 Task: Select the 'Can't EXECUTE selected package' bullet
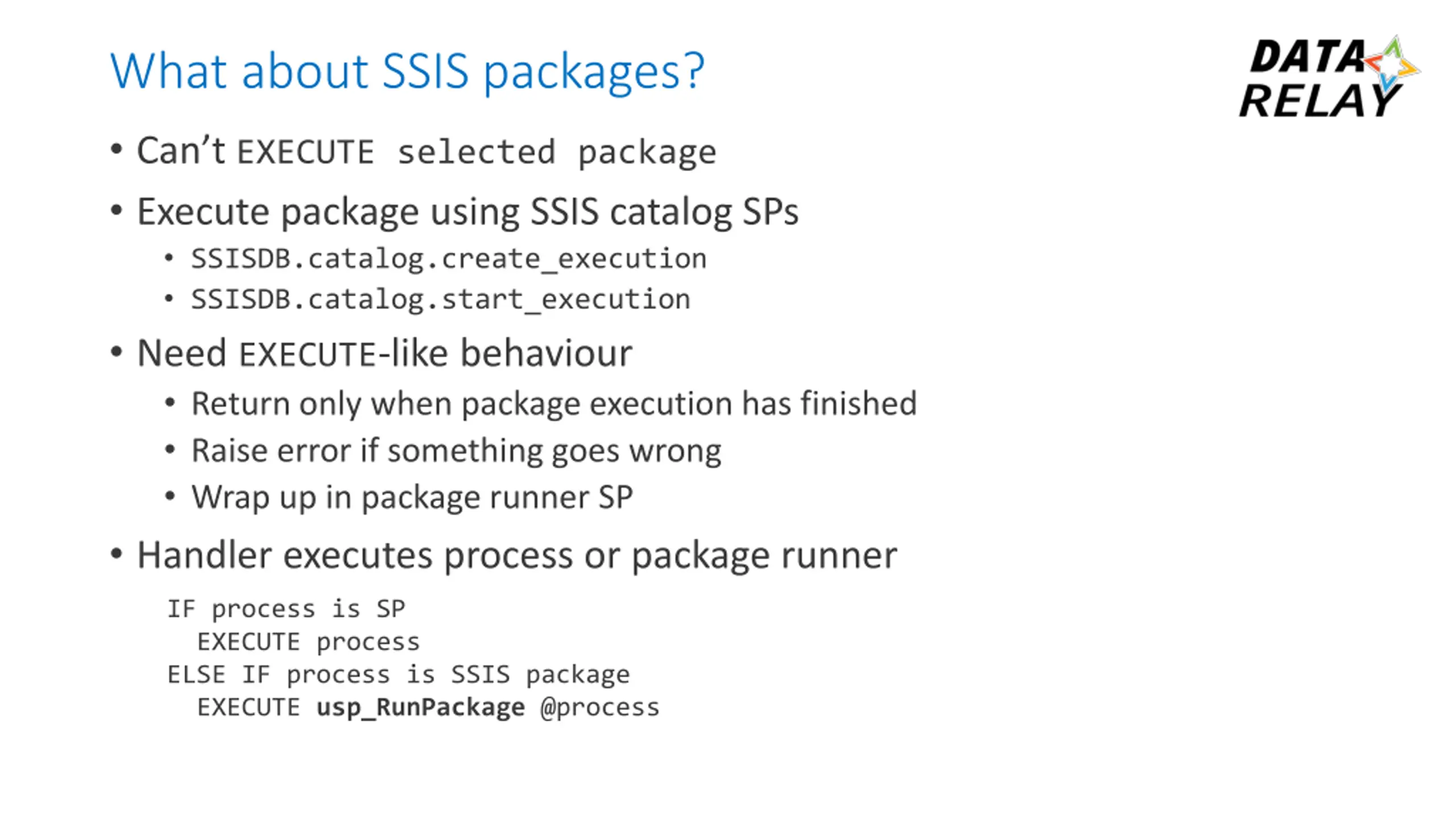pos(427,151)
